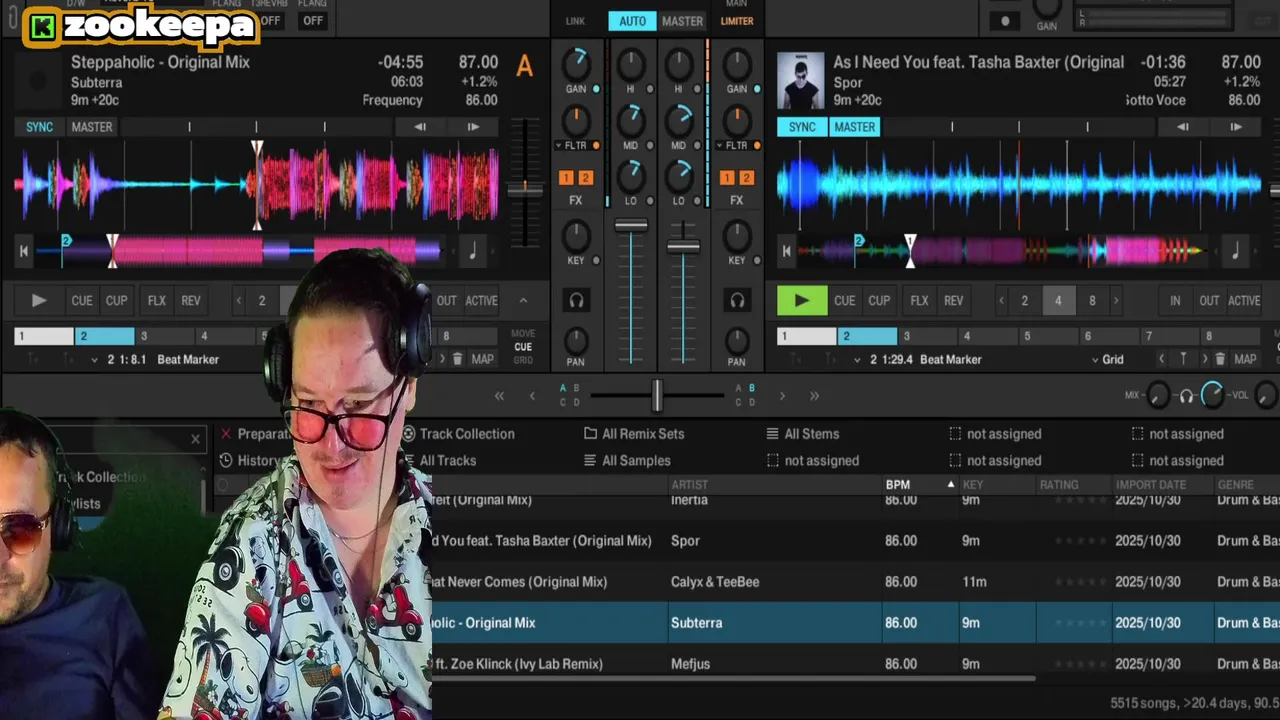Click the crossfader handle
This screenshot has width=1280, height=720.
(657, 396)
